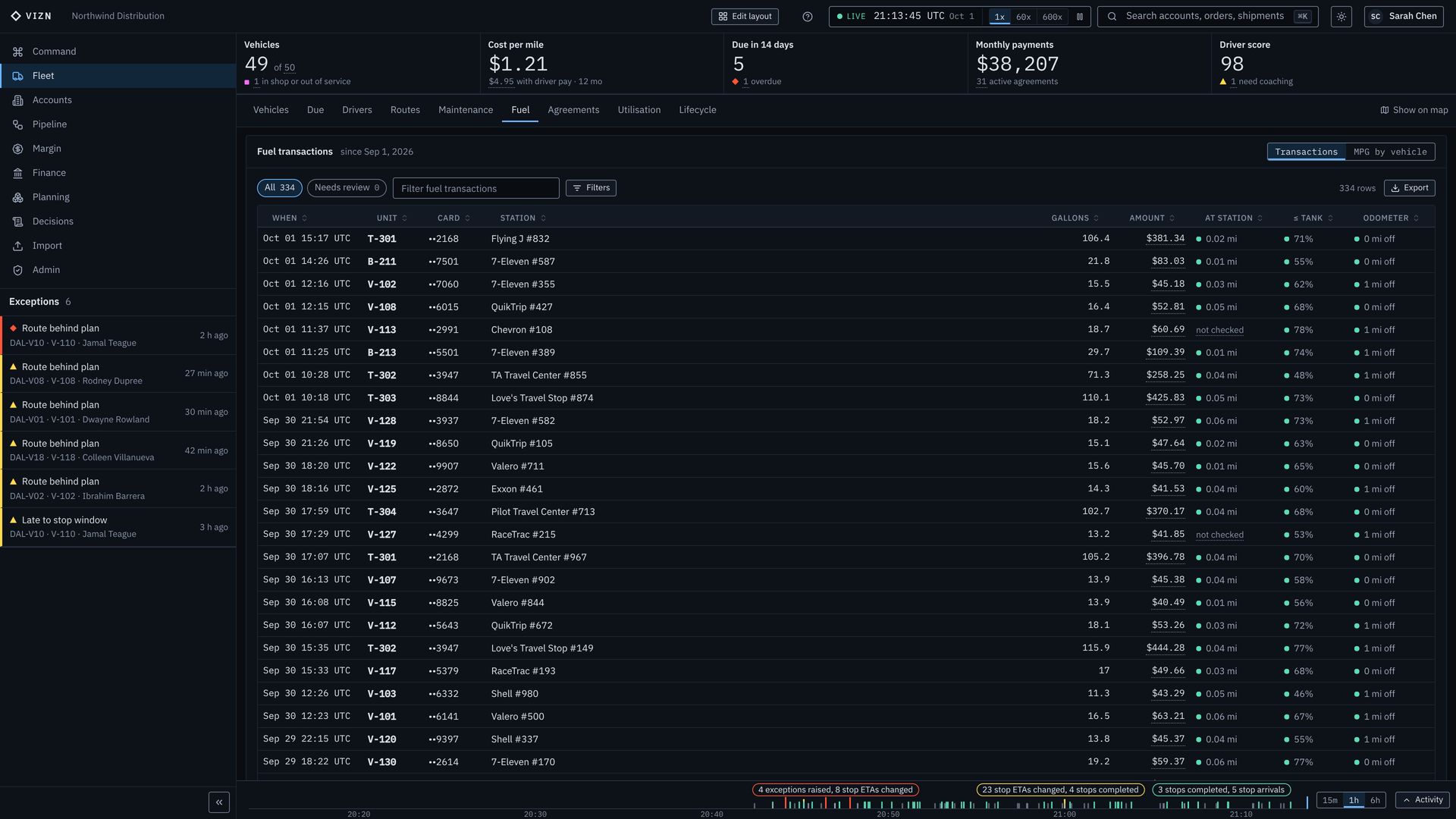Image resolution: width=1456 pixels, height=819 pixels.
Task: Toggle the light/dark theme icon
Action: tap(1341, 17)
